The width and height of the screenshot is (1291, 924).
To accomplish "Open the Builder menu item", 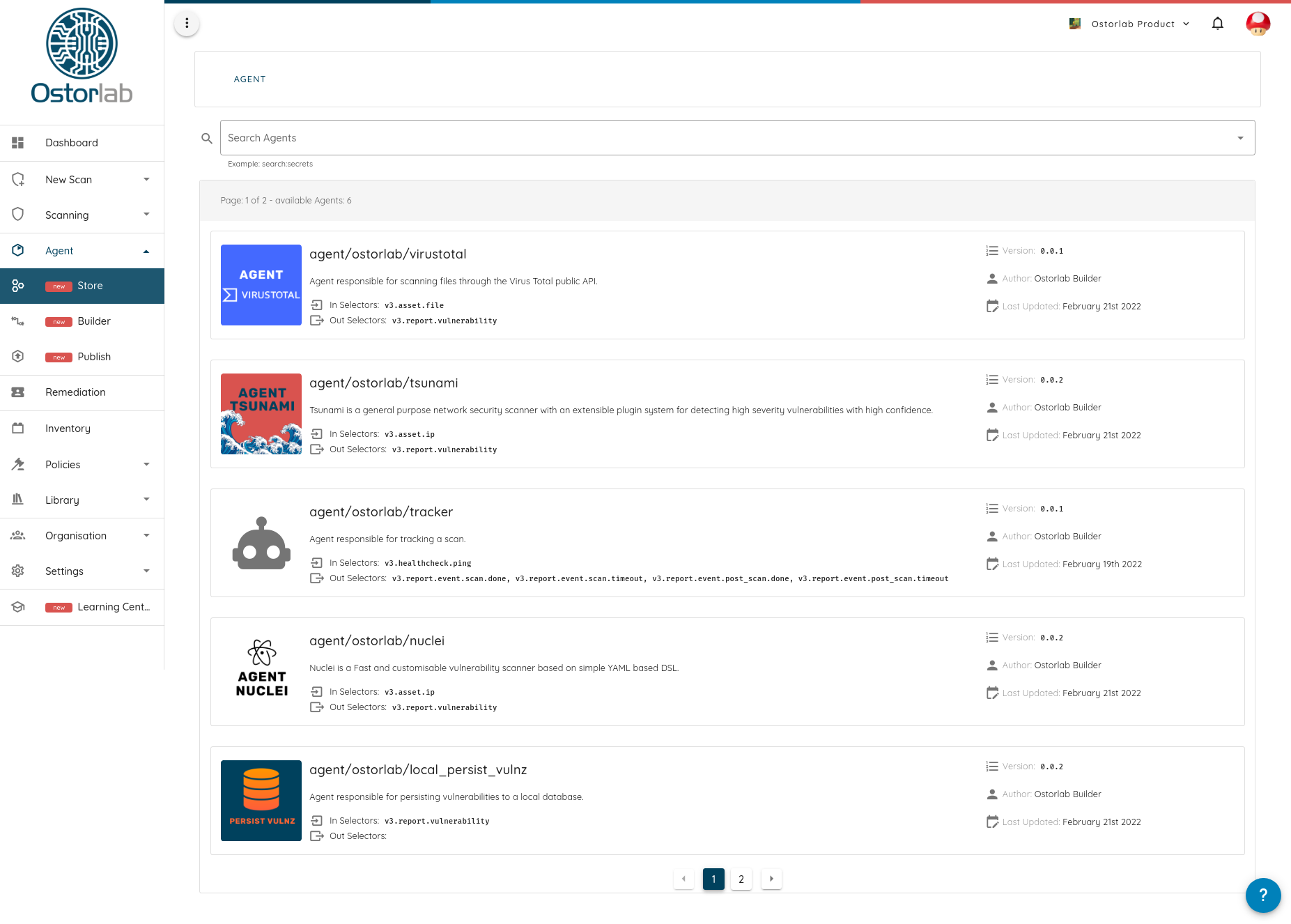I will (82, 321).
